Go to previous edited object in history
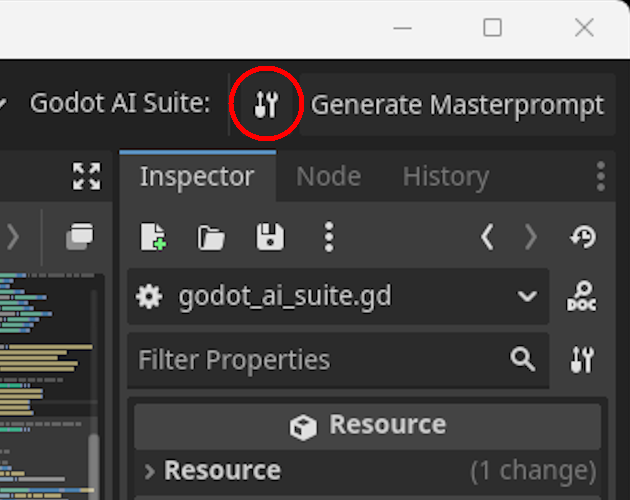630x500 pixels. pyautogui.click(x=487, y=237)
